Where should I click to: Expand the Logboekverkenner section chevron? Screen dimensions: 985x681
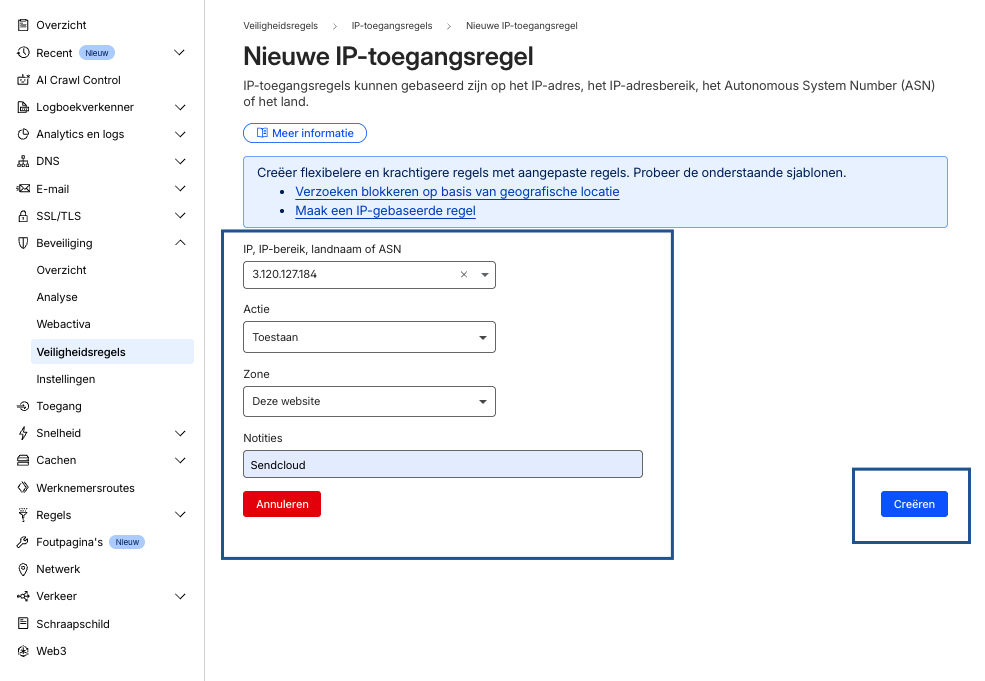click(x=180, y=107)
